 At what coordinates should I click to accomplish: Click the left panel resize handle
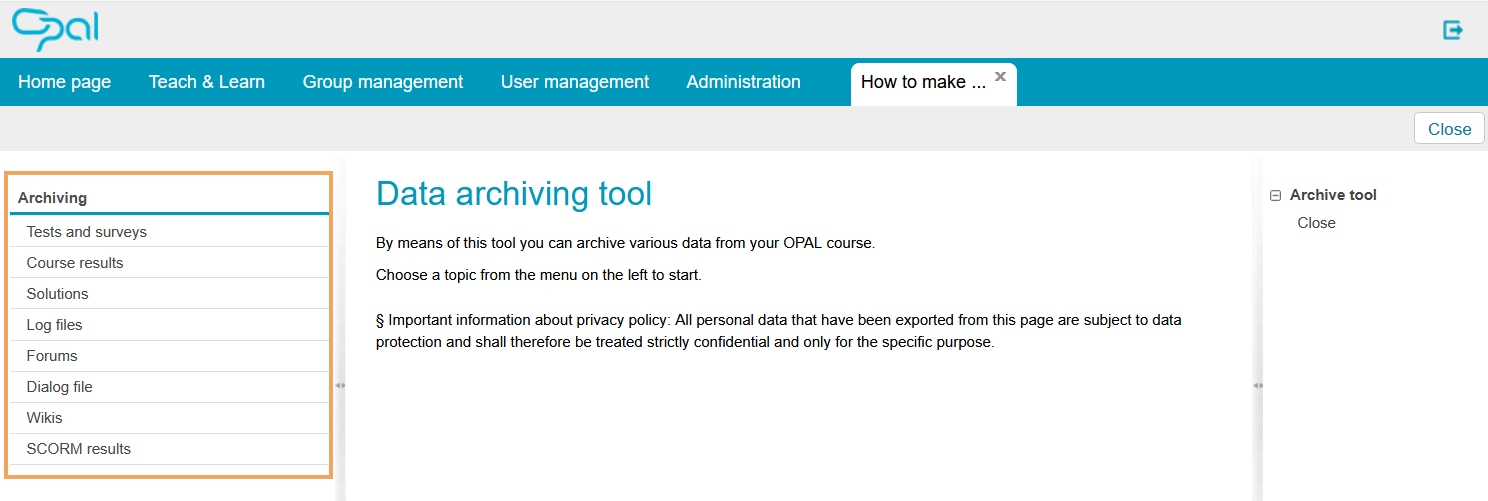[340, 385]
